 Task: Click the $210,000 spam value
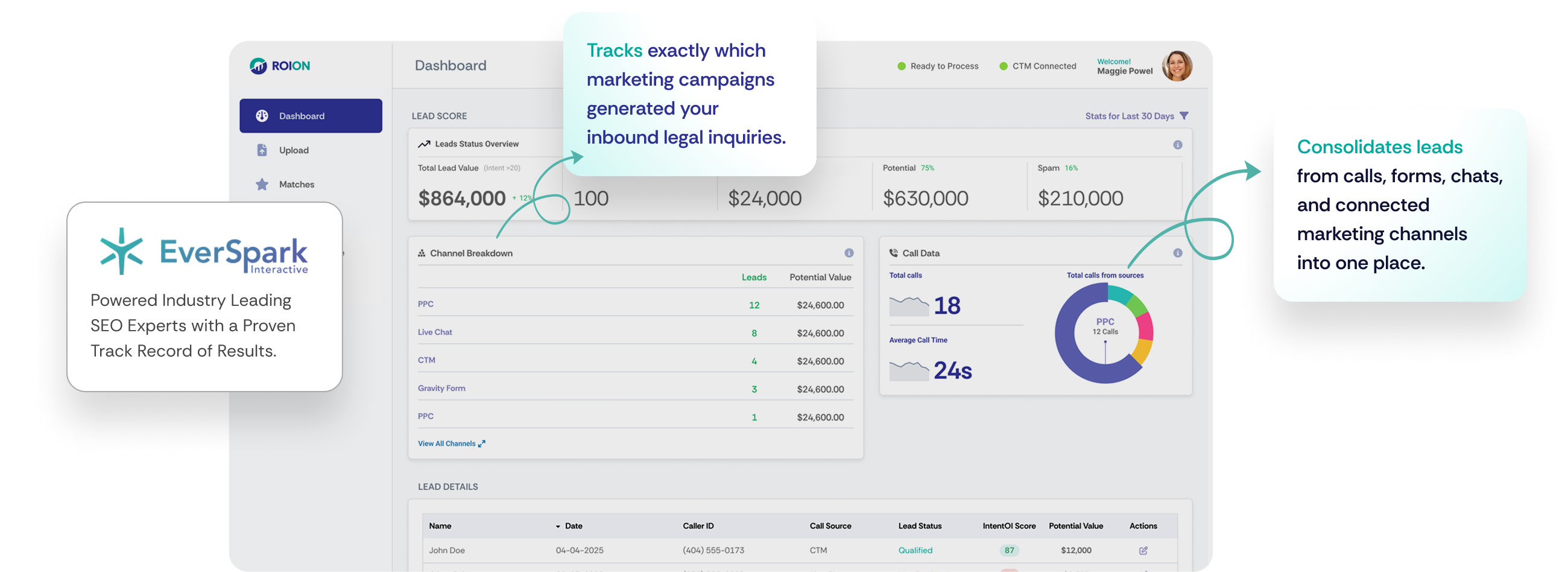click(1080, 198)
